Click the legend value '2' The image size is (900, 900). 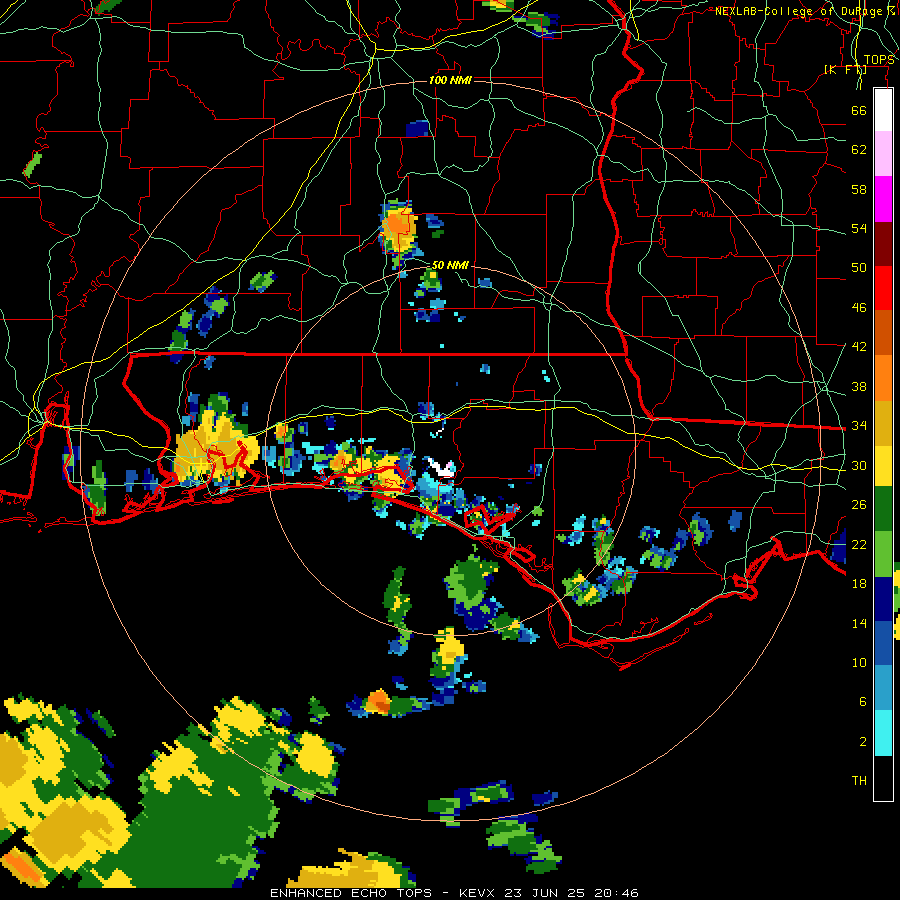point(862,742)
